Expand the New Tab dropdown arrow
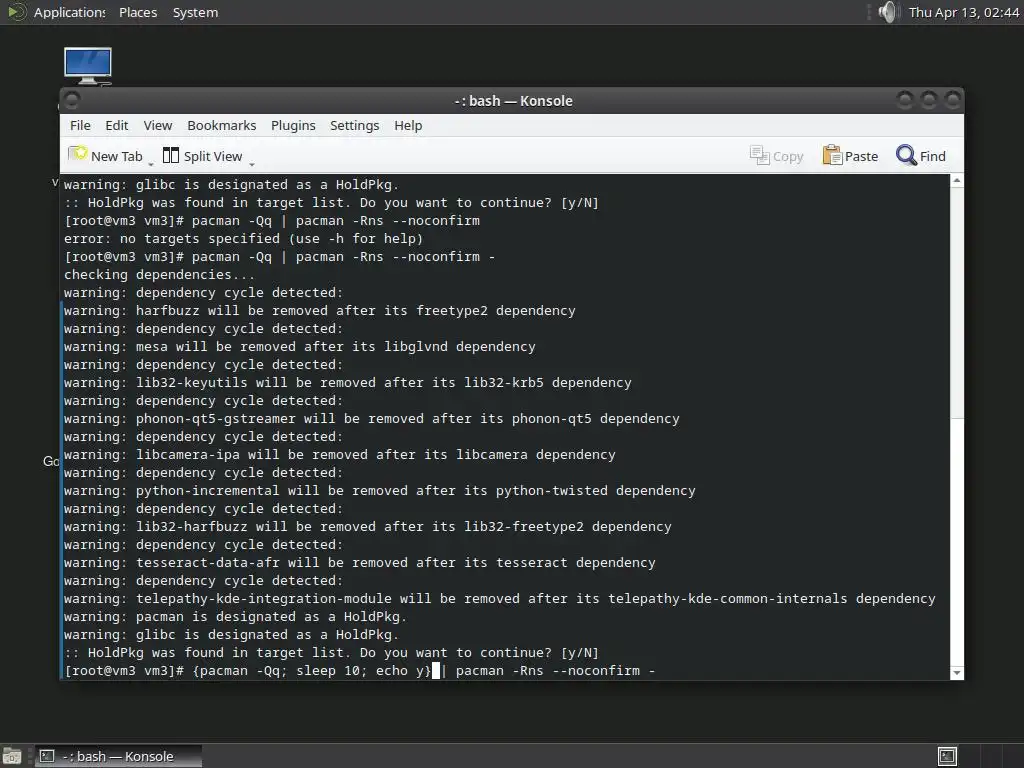This screenshot has height=768, width=1024. [151, 163]
